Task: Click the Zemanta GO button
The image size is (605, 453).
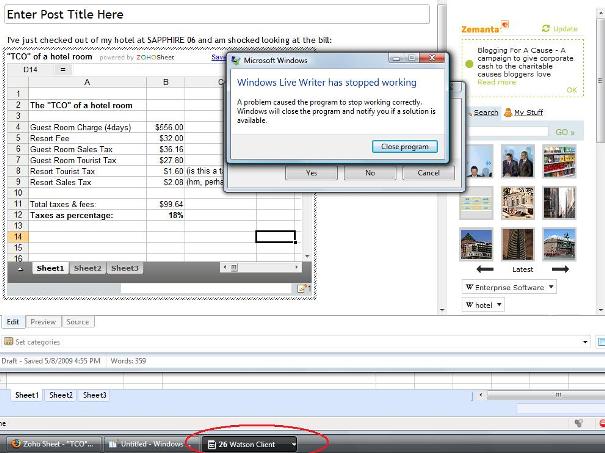Action: [x=565, y=132]
